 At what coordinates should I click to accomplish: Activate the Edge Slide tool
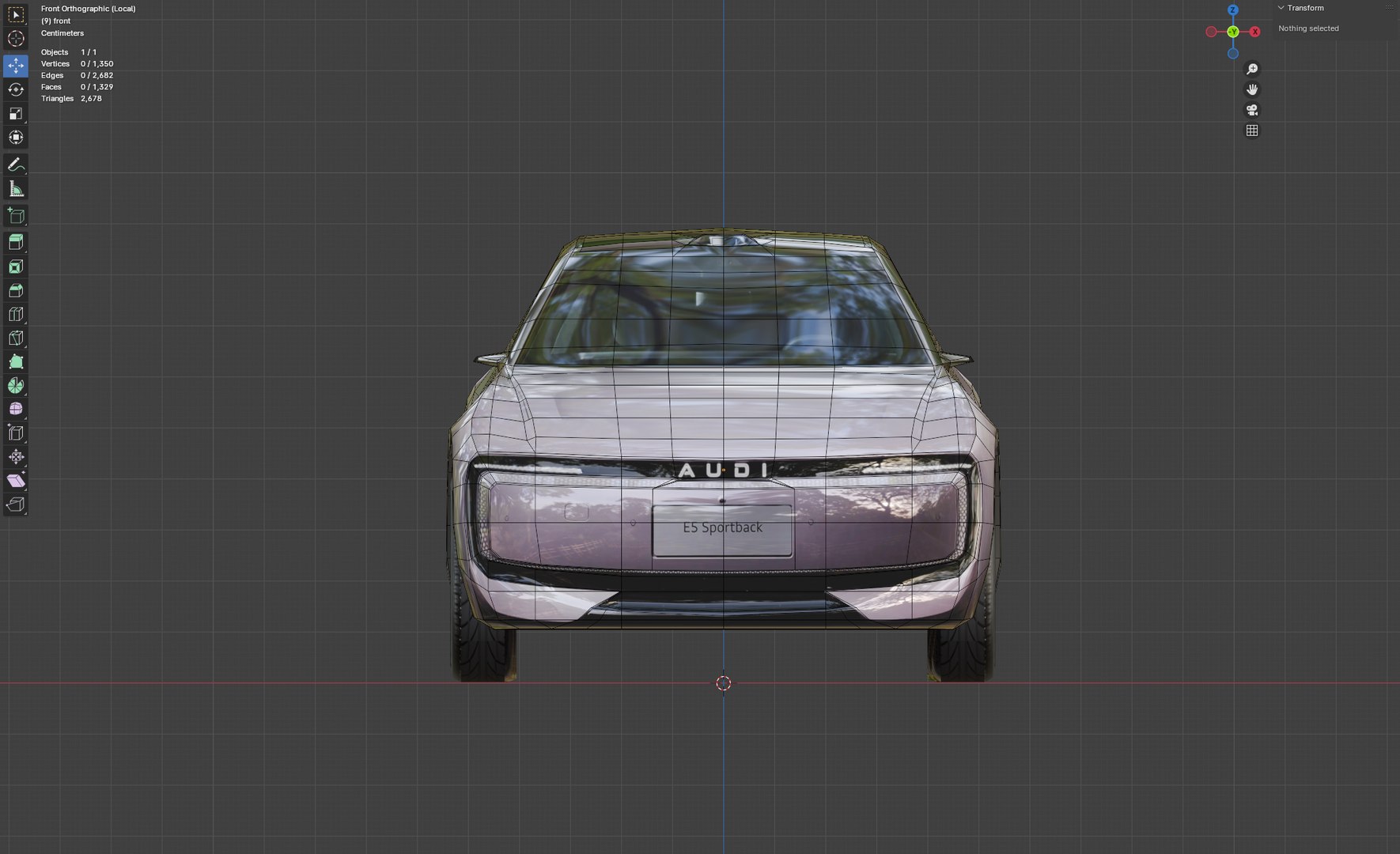[x=16, y=433]
